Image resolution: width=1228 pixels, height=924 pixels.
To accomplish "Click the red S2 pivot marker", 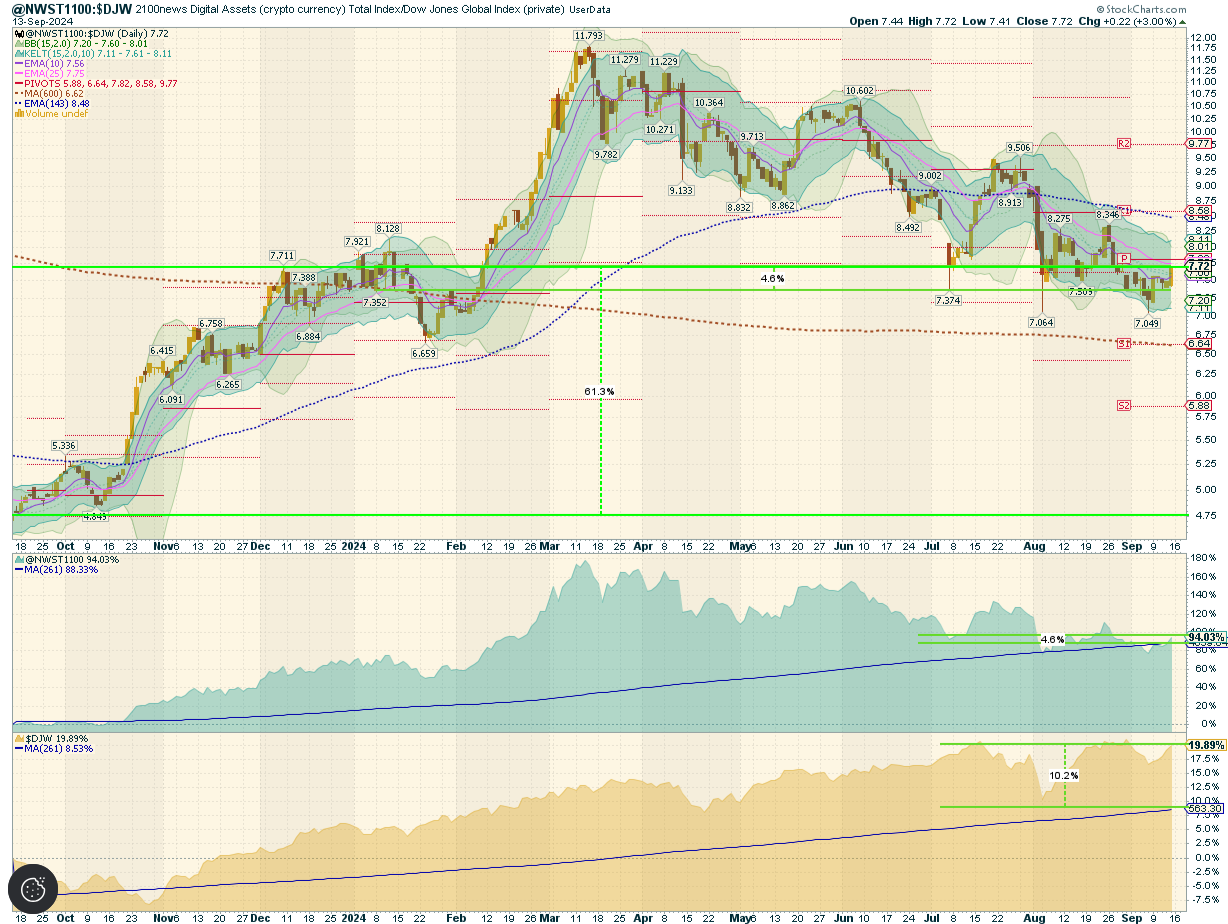I will pyautogui.click(x=1123, y=405).
